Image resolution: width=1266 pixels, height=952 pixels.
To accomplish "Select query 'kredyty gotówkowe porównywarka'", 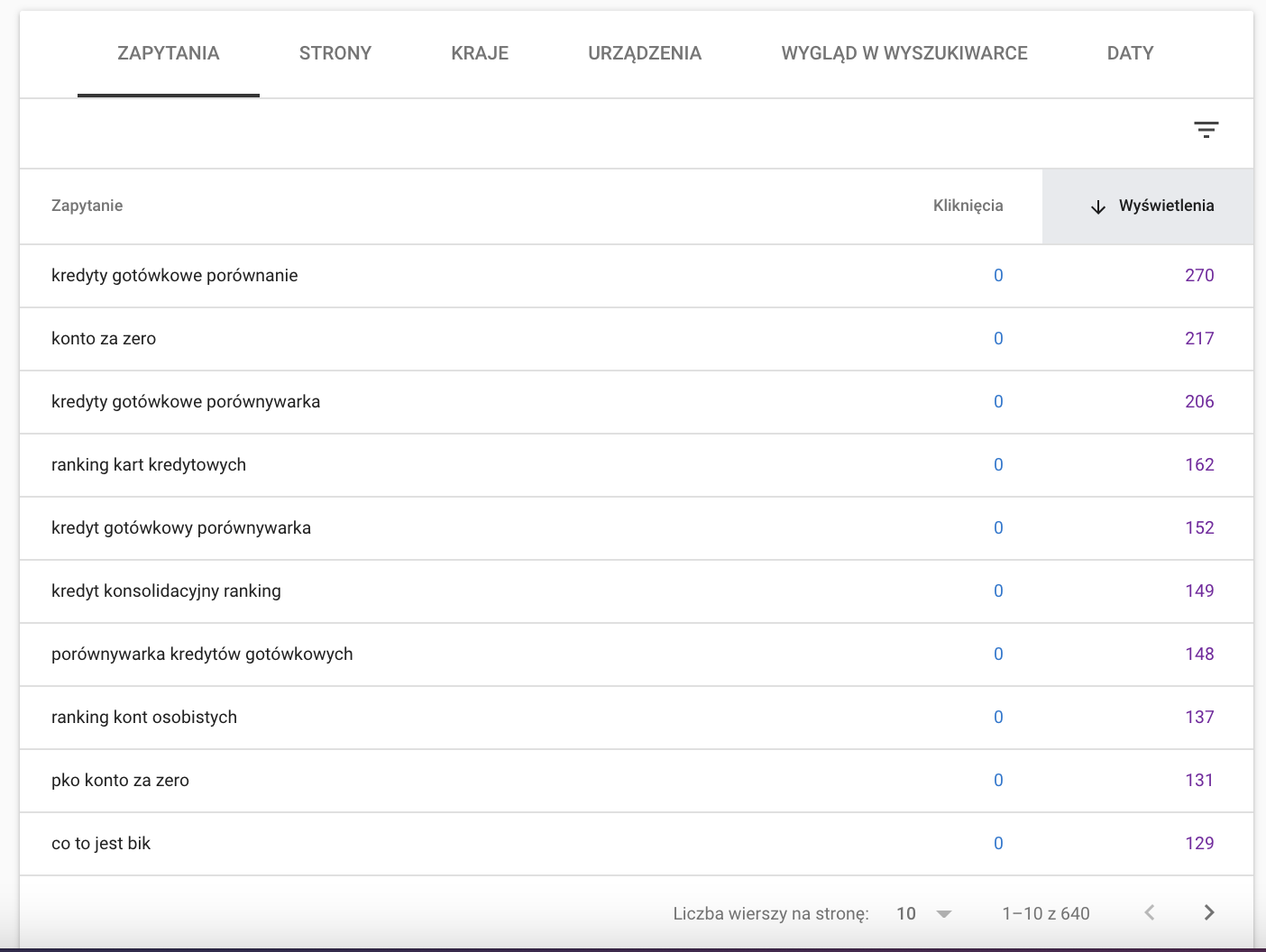I will [186, 401].
